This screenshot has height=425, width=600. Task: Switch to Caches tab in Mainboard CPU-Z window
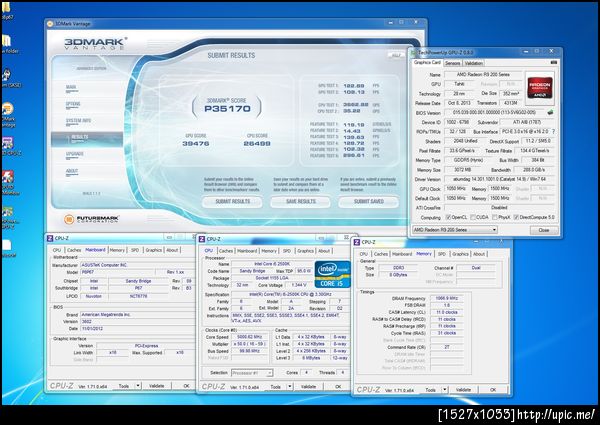[73, 250]
